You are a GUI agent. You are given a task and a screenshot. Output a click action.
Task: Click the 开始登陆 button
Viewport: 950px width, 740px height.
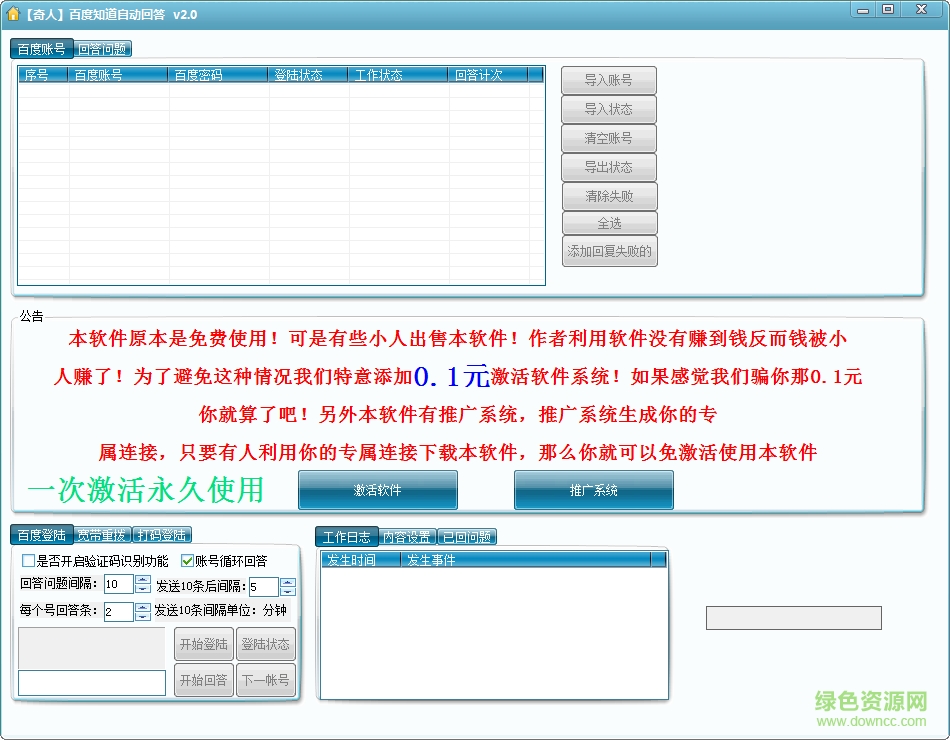point(204,643)
